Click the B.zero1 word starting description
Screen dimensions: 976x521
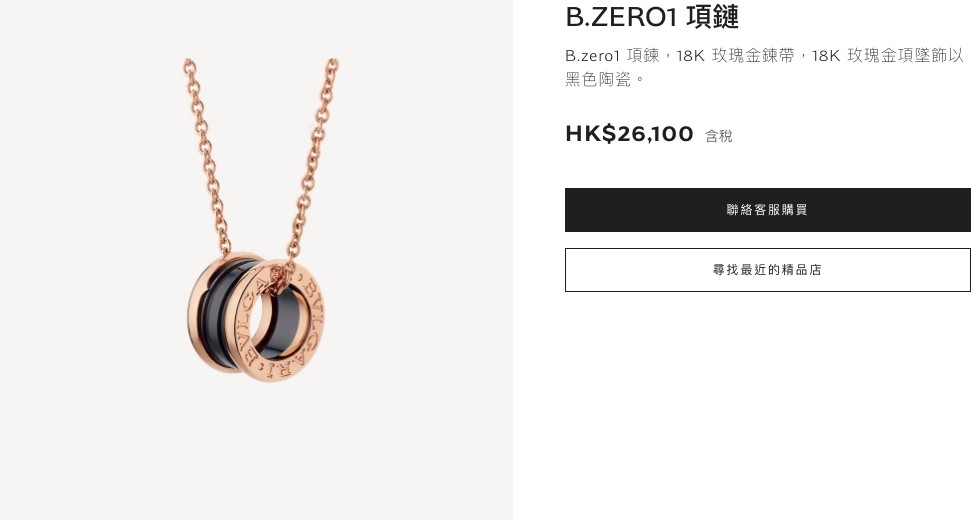click(x=593, y=55)
